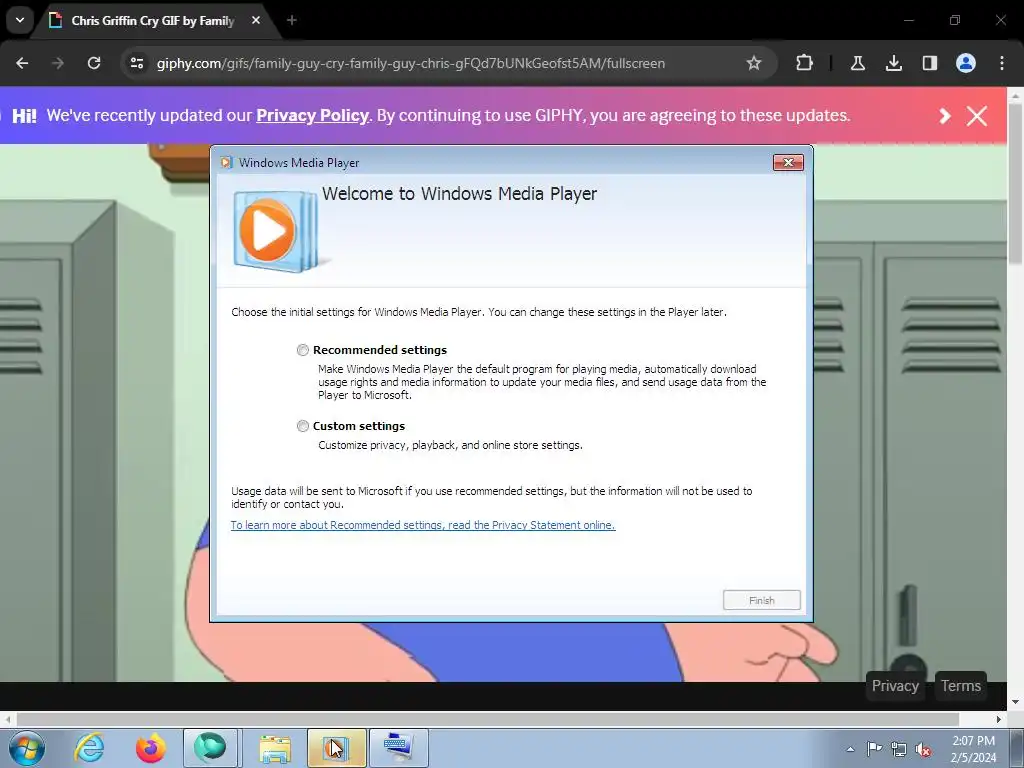Image resolution: width=1024 pixels, height=768 pixels.
Task: Click the horizontal scrollbar right arrow
Action: (999, 719)
